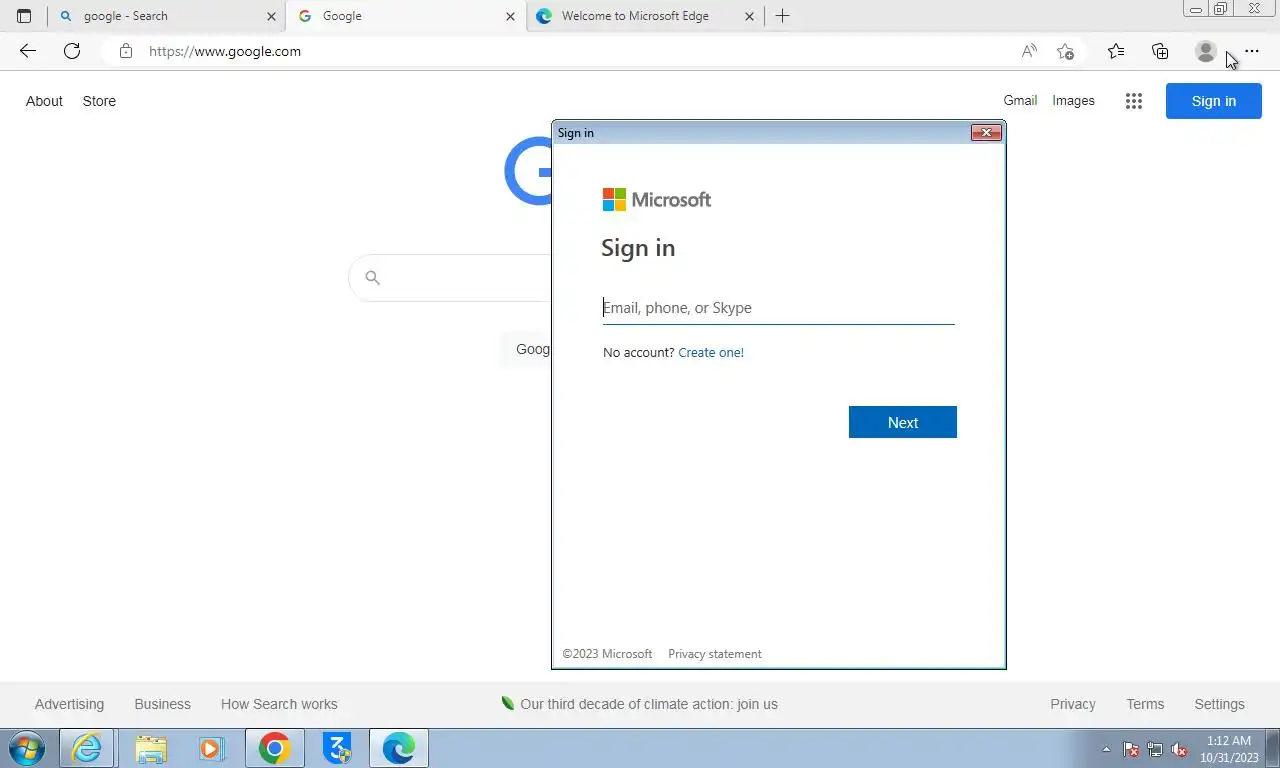Open the Gmail link
This screenshot has height=768, width=1280.
tap(1020, 100)
